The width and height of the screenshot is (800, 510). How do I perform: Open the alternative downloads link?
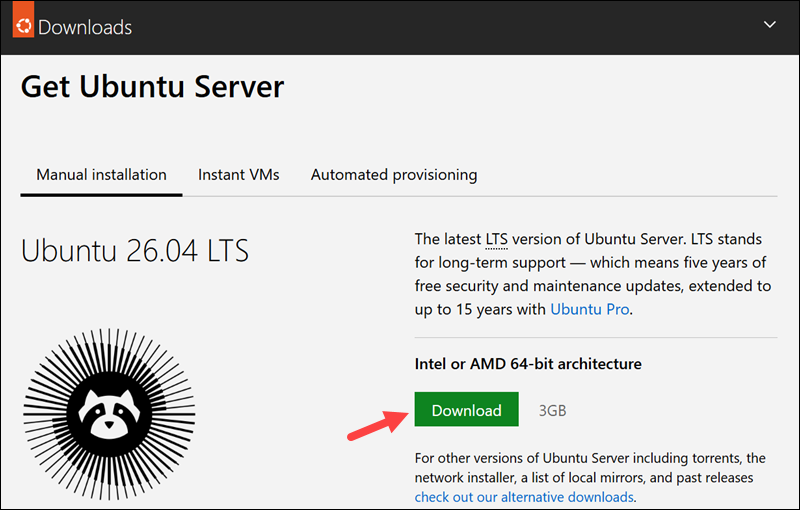tap(524, 497)
